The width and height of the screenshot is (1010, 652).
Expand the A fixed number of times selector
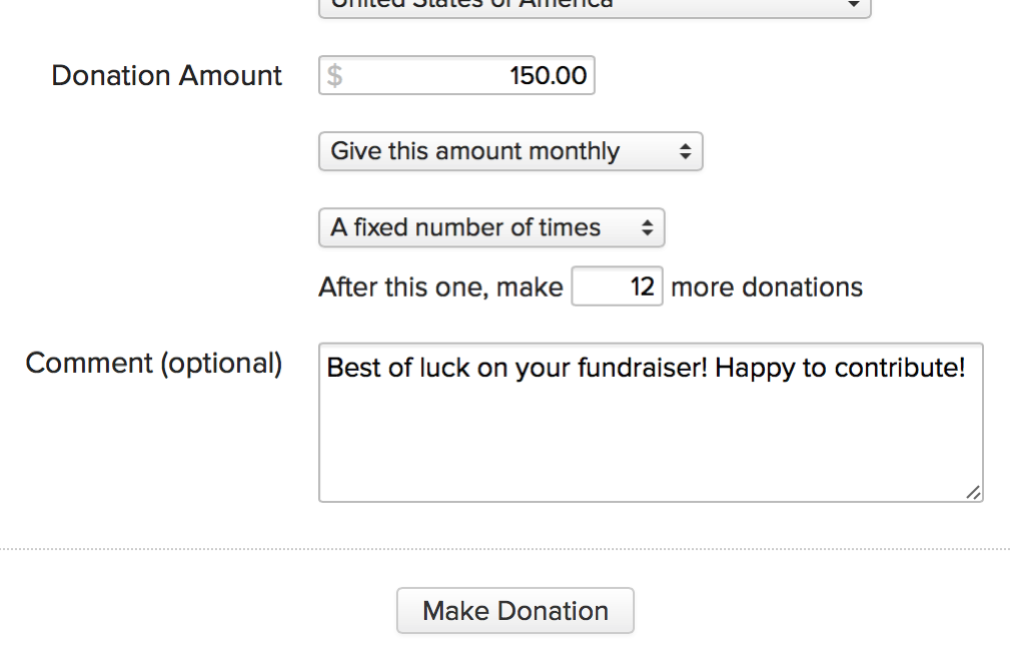490,227
